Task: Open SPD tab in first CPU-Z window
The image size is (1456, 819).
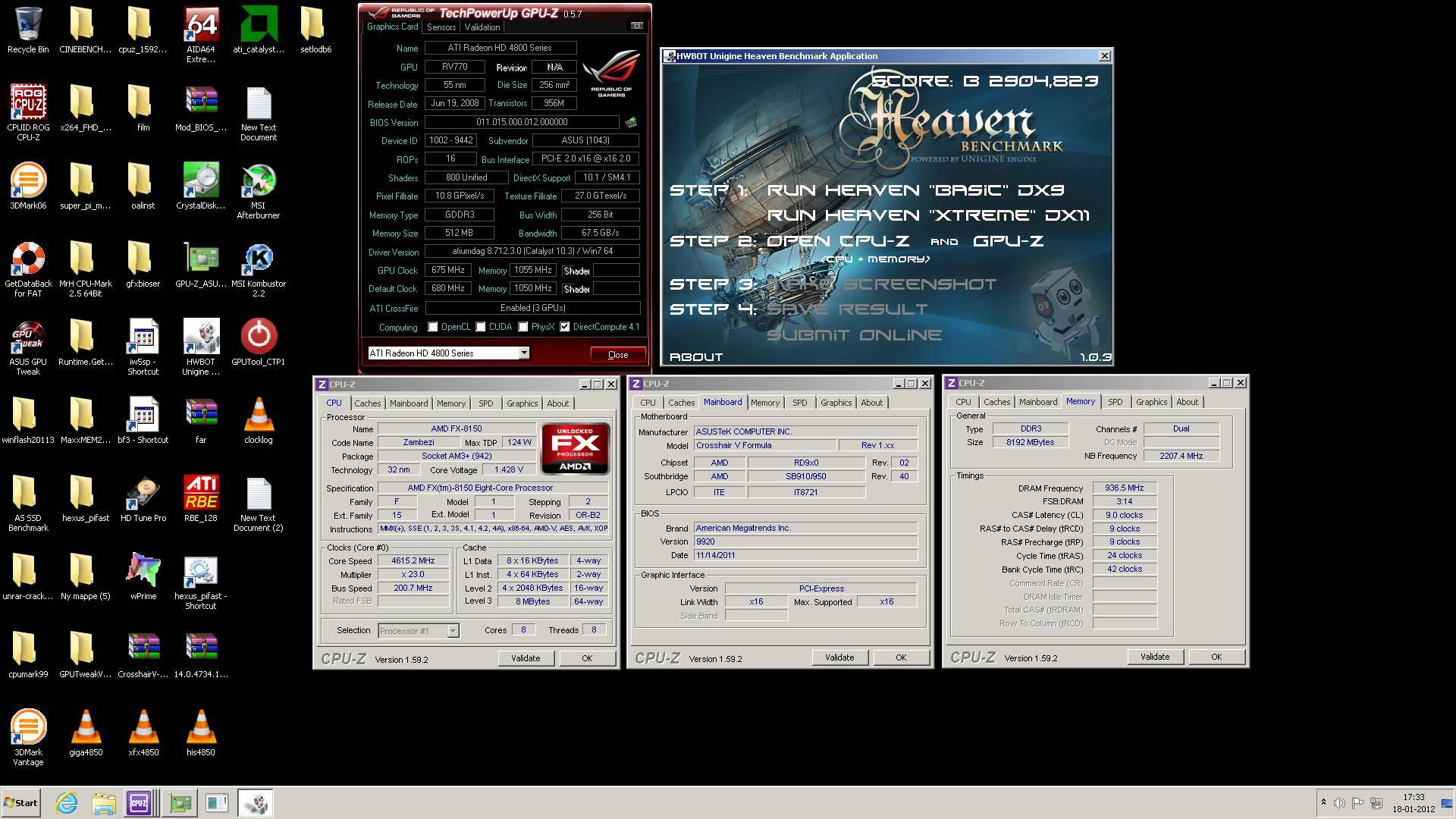Action: pyautogui.click(x=486, y=403)
